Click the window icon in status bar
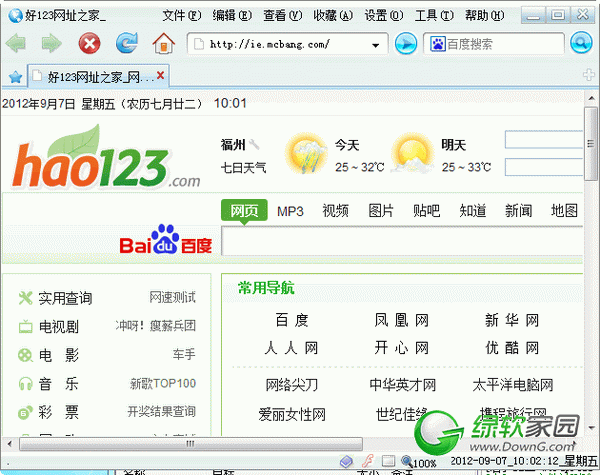 pos(388,461)
